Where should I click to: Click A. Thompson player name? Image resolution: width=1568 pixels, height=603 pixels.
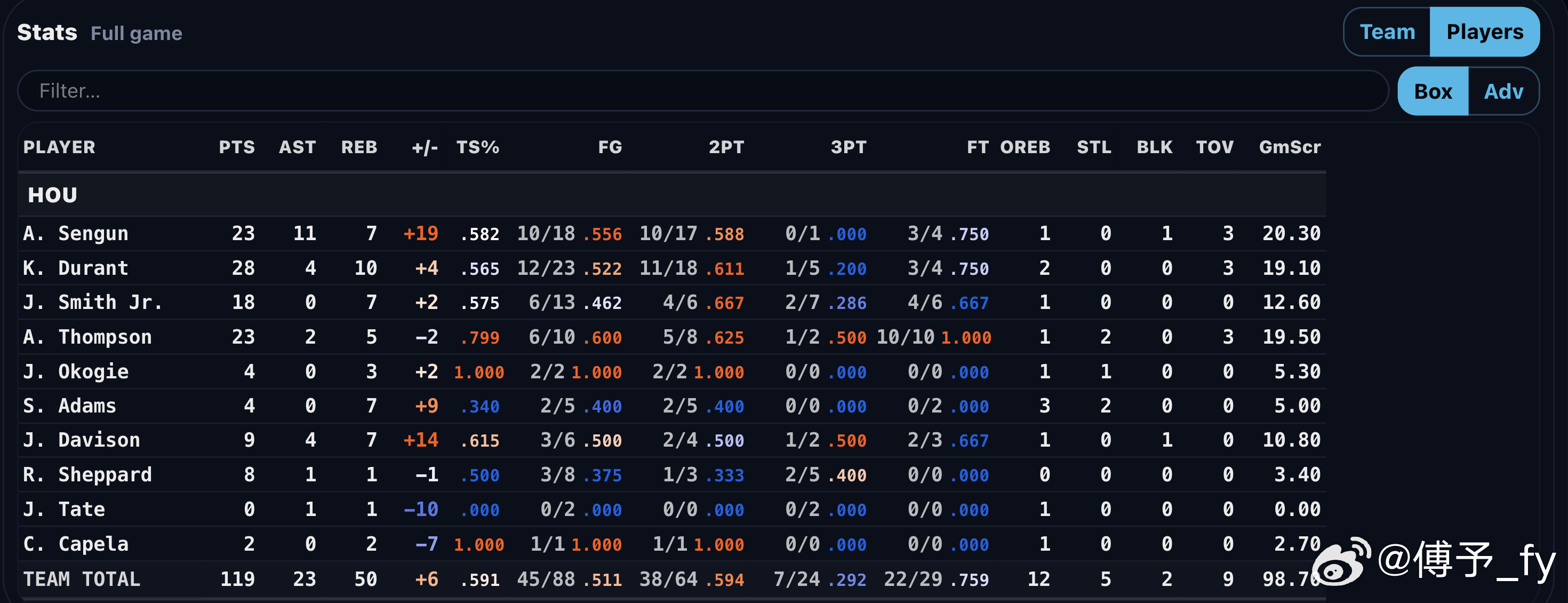click(x=87, y=337)
